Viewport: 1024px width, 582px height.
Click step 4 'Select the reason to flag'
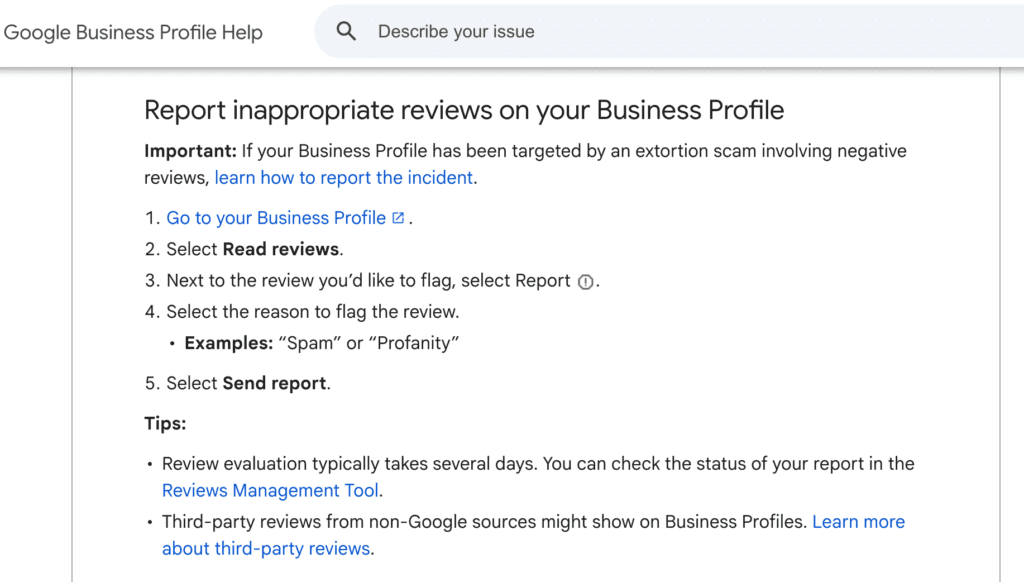(313, 312)
